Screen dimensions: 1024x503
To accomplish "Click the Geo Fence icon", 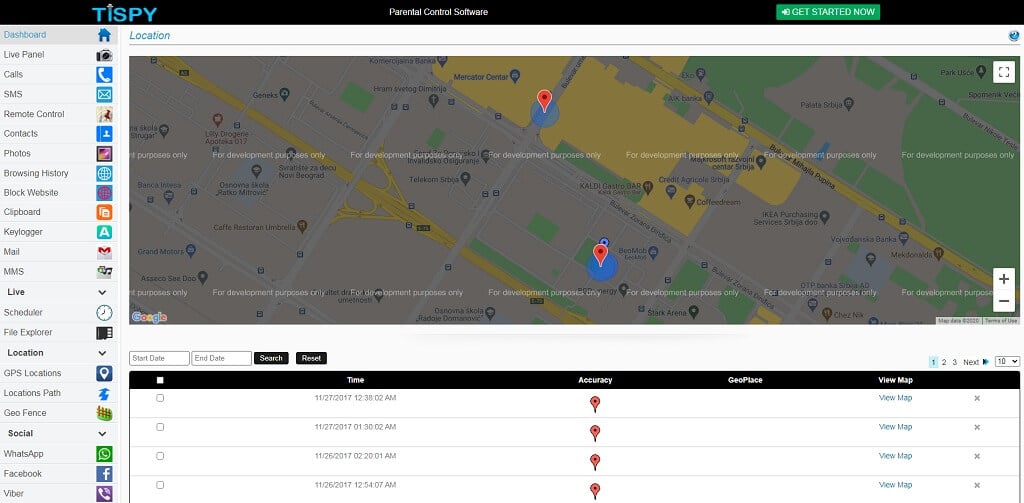I will 104,413.
